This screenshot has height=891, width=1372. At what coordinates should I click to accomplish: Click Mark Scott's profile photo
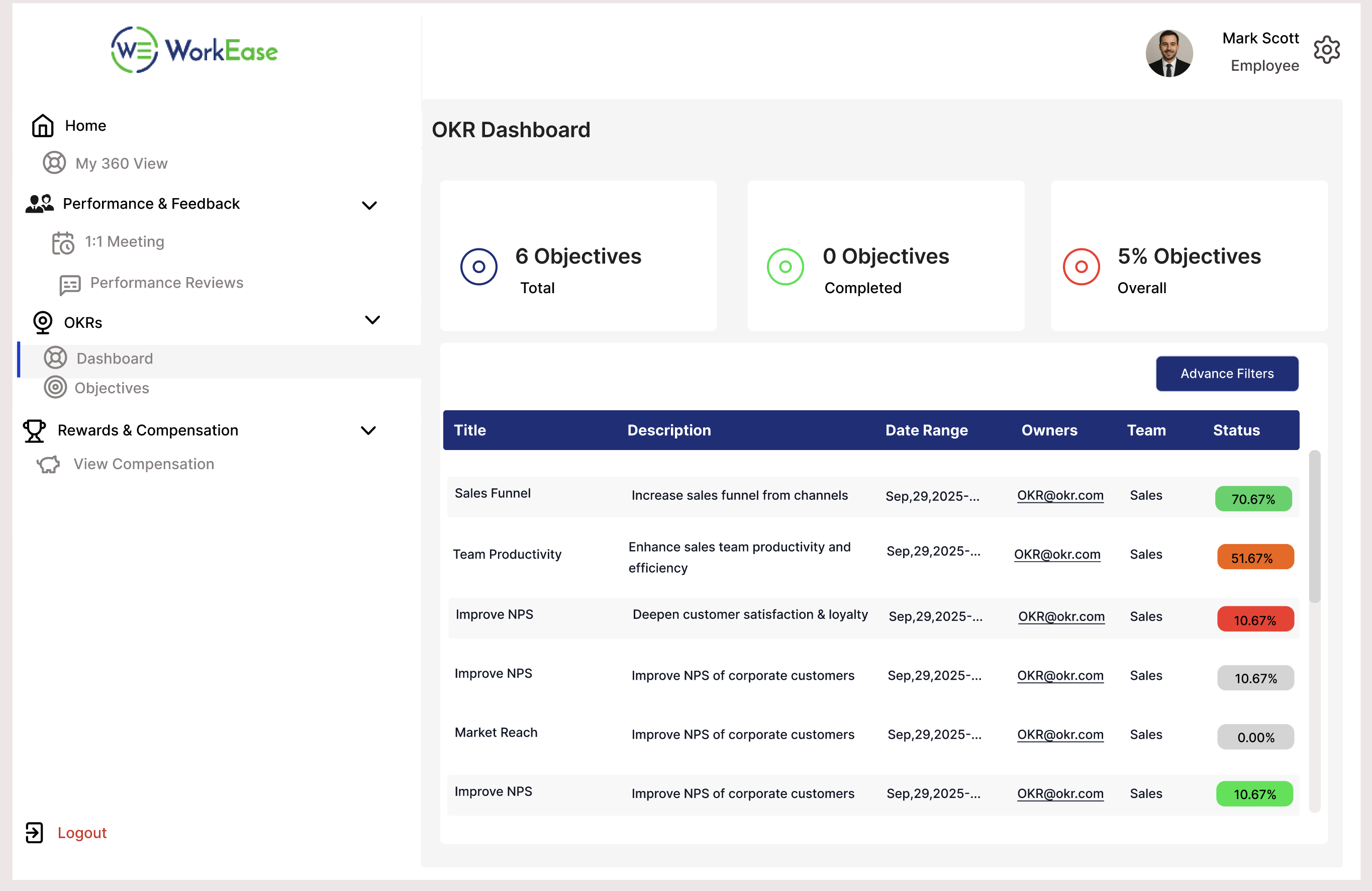point(1168,53)
